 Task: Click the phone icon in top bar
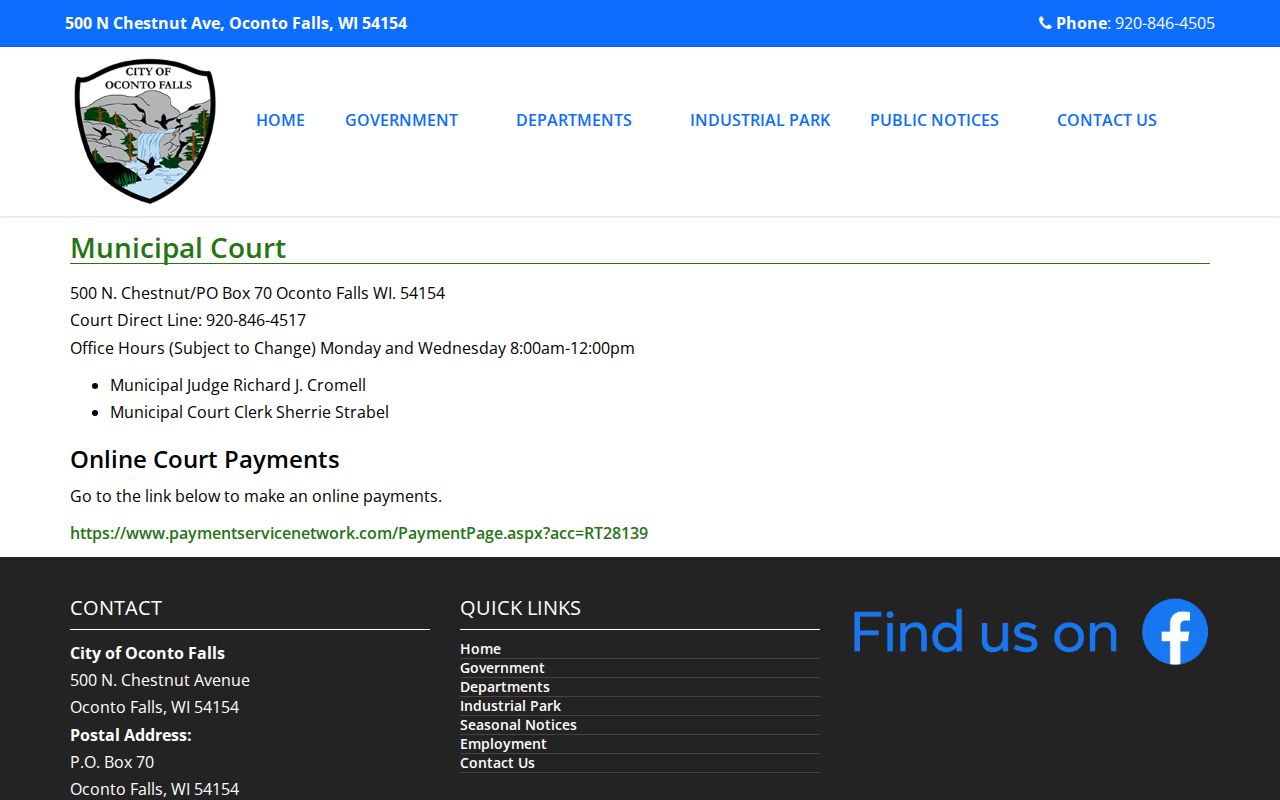point(1045,23)
